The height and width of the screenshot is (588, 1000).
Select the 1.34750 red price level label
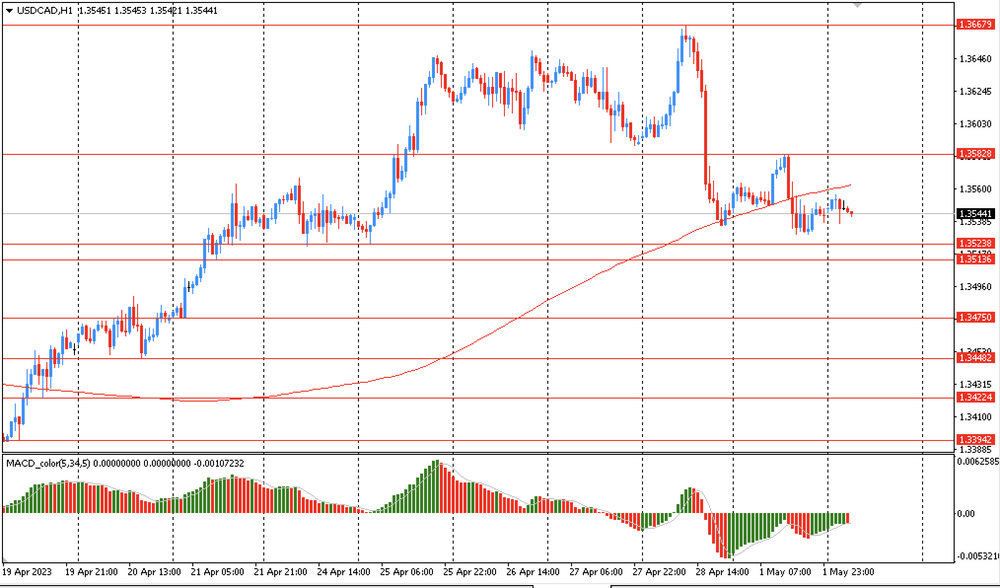pos(975,318)
